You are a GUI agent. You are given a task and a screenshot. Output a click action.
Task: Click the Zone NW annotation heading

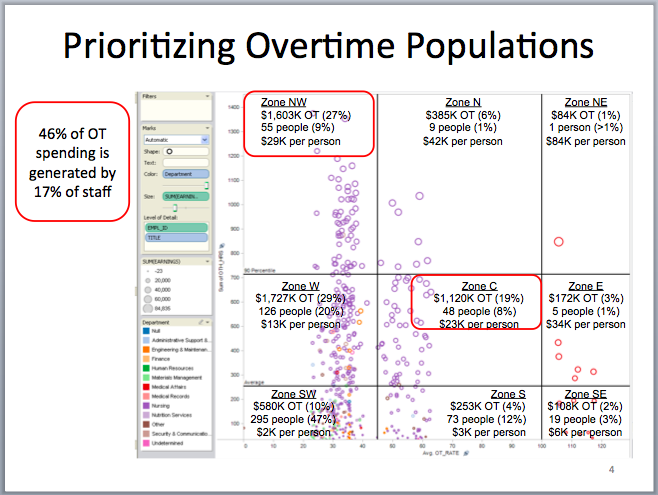[284, 102]
